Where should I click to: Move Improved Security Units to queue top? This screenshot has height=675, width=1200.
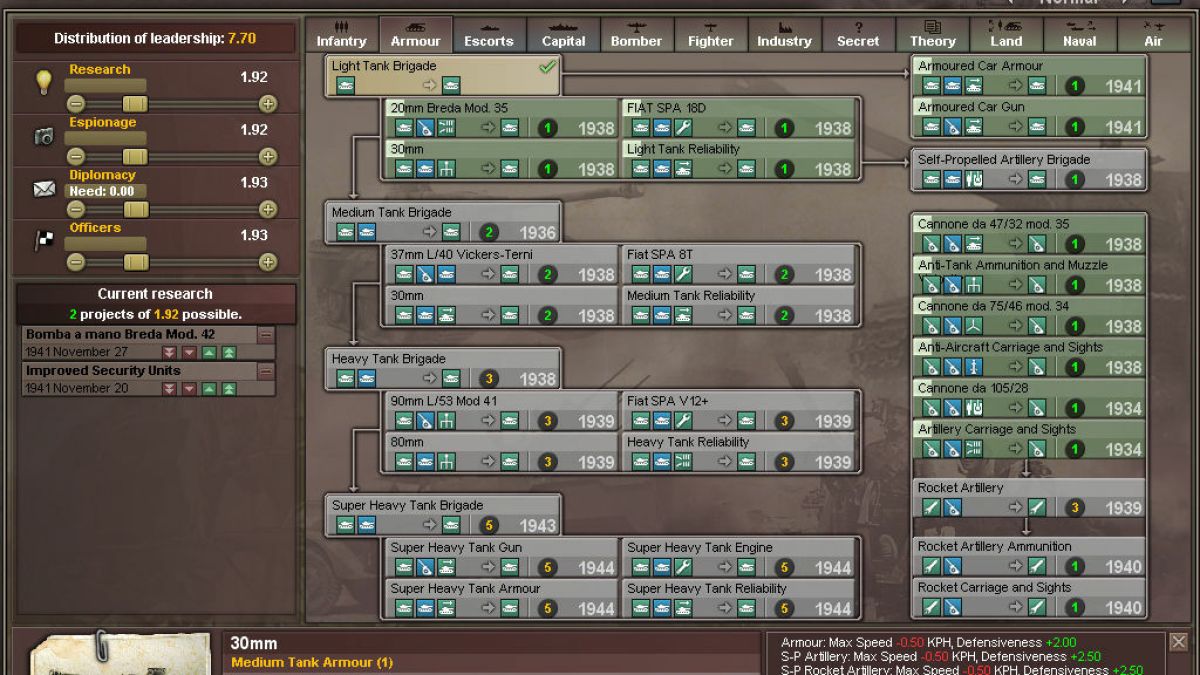229,389
